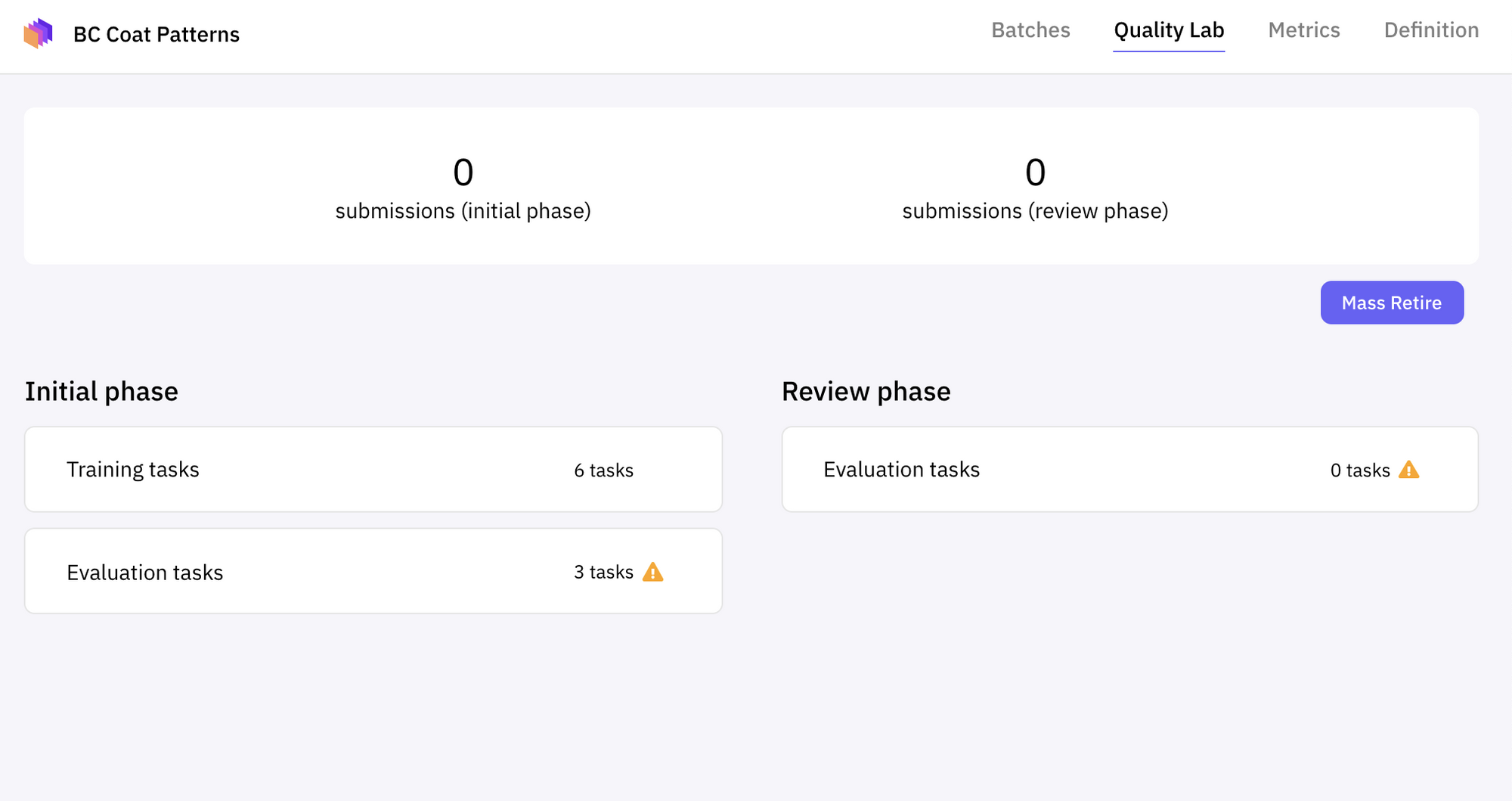Image resolution: width=1512 pixels, height=801 pixels.
Task: Open the Metrics tab
Action: (1303, 30)
